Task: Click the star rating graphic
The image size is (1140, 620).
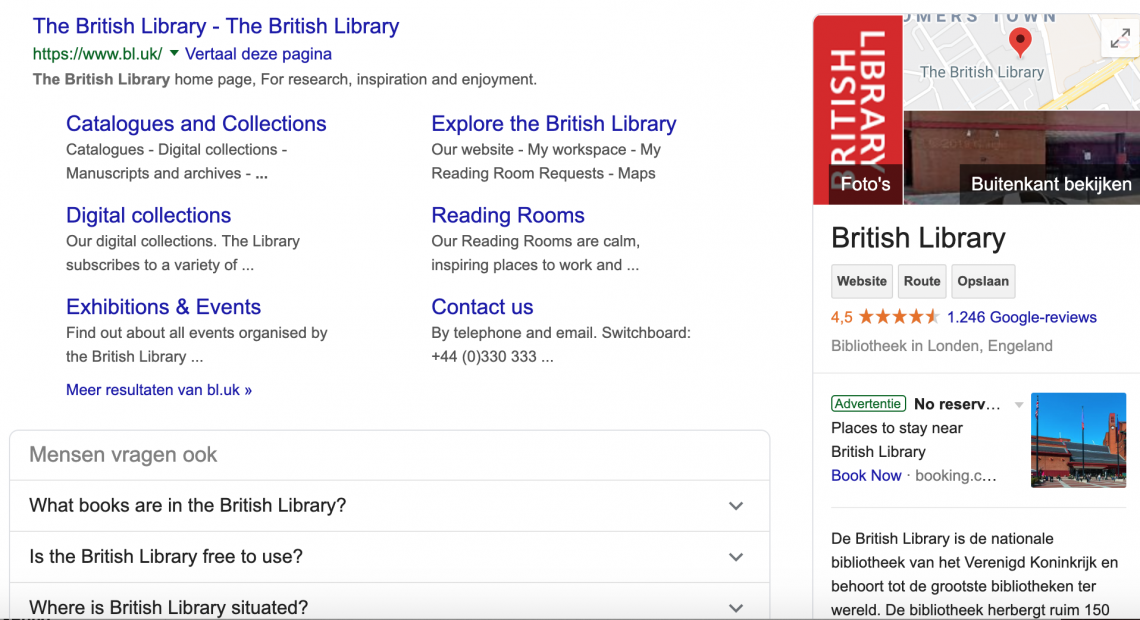Action: [899, 317]
